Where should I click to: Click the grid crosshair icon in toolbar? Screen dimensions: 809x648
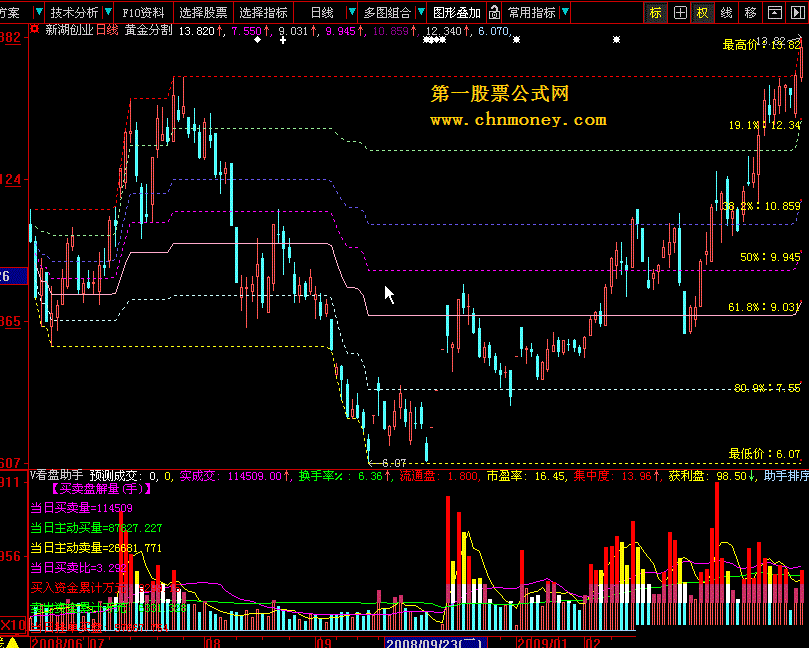tap(680, 12)
